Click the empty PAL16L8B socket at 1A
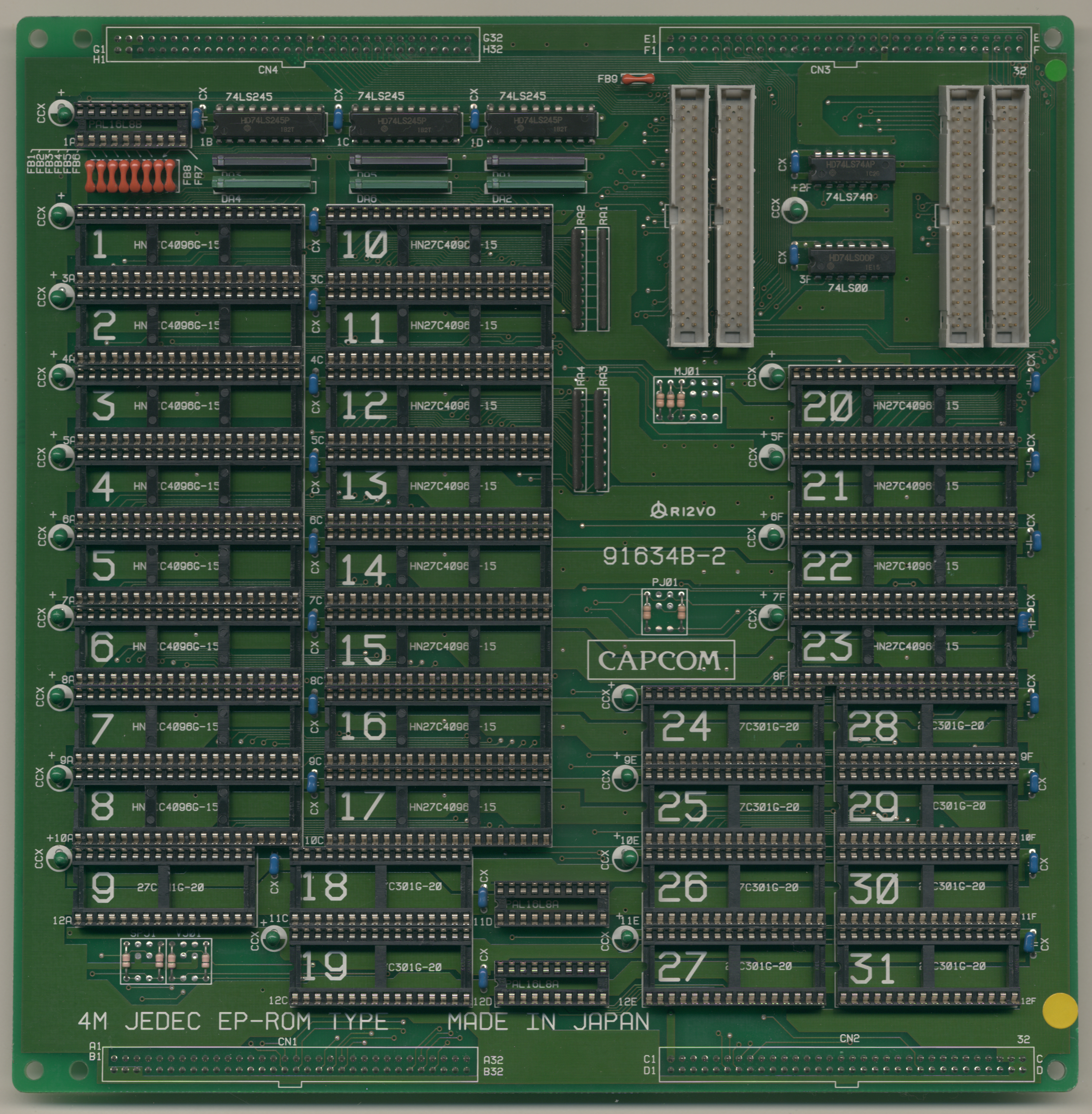The height and width of the screenshot is (1114, 1092). (x=133, y=125)
